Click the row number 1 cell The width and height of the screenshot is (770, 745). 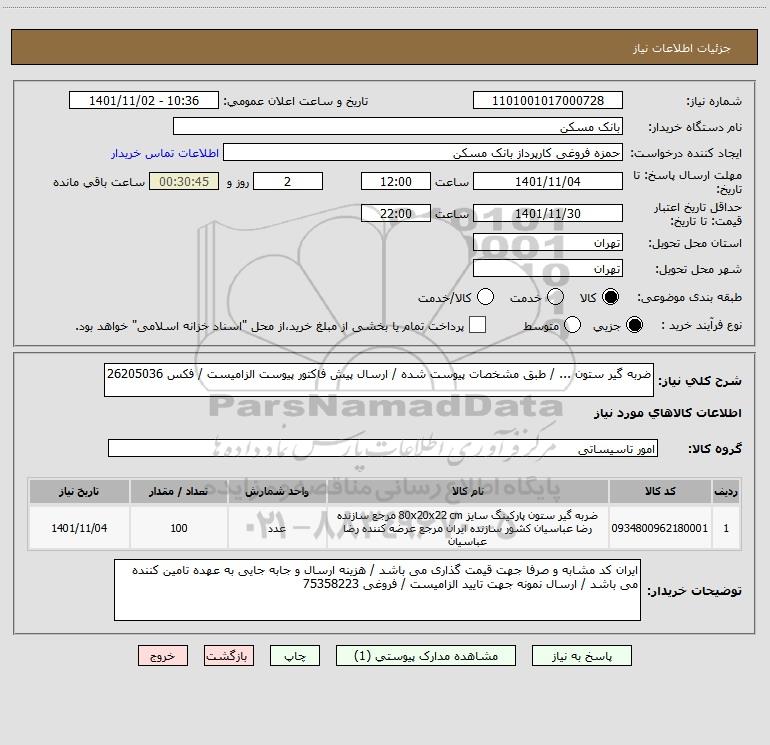tap(726, 528)
